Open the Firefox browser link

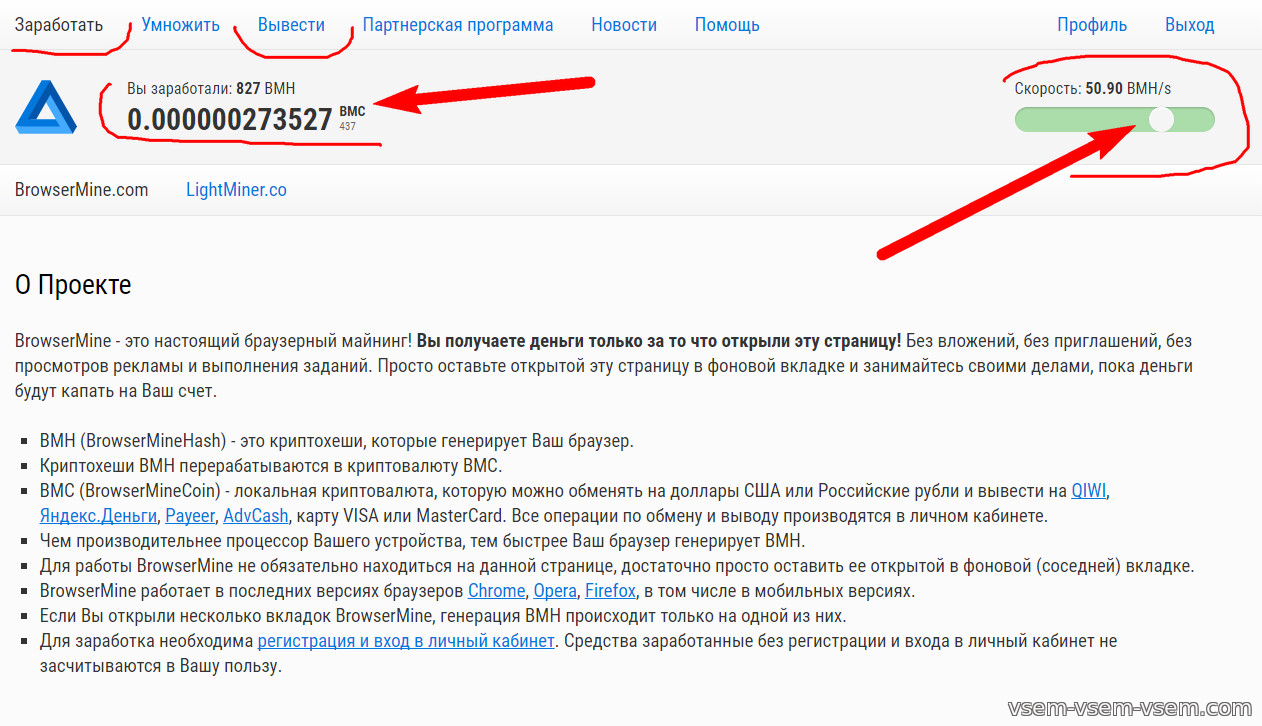(610, 590)
